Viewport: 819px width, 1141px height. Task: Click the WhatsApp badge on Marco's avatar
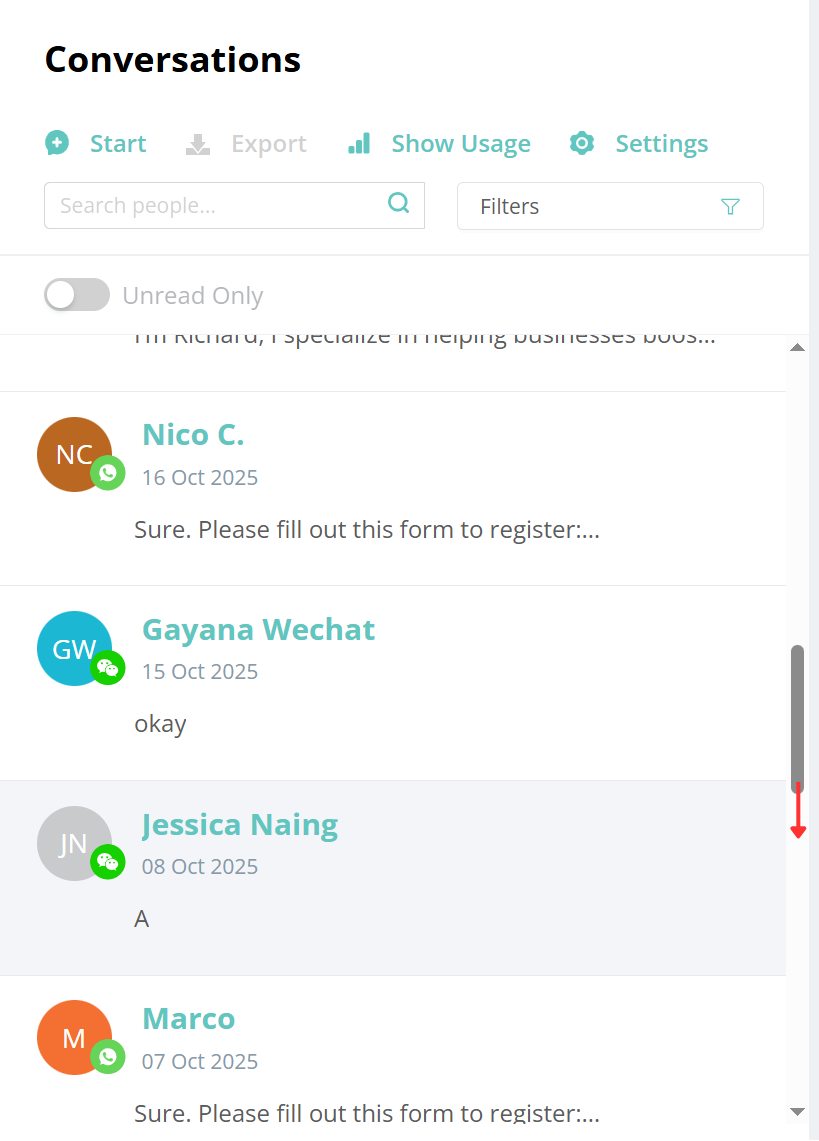pyautogui.click(x=108, y=1056)
